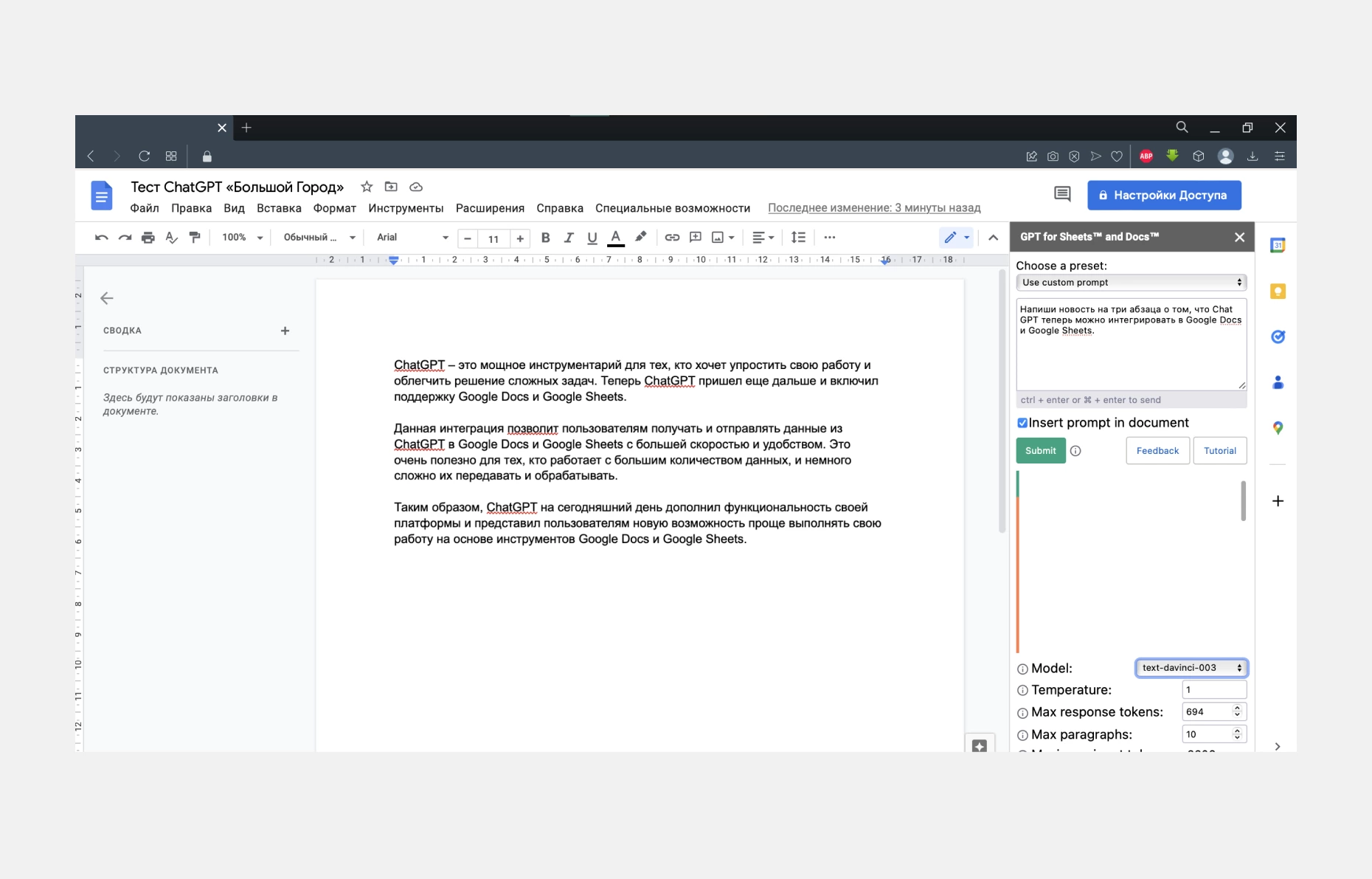Open the Инструменты menu
Screen dimensions: 1372x879
point(406,208)
